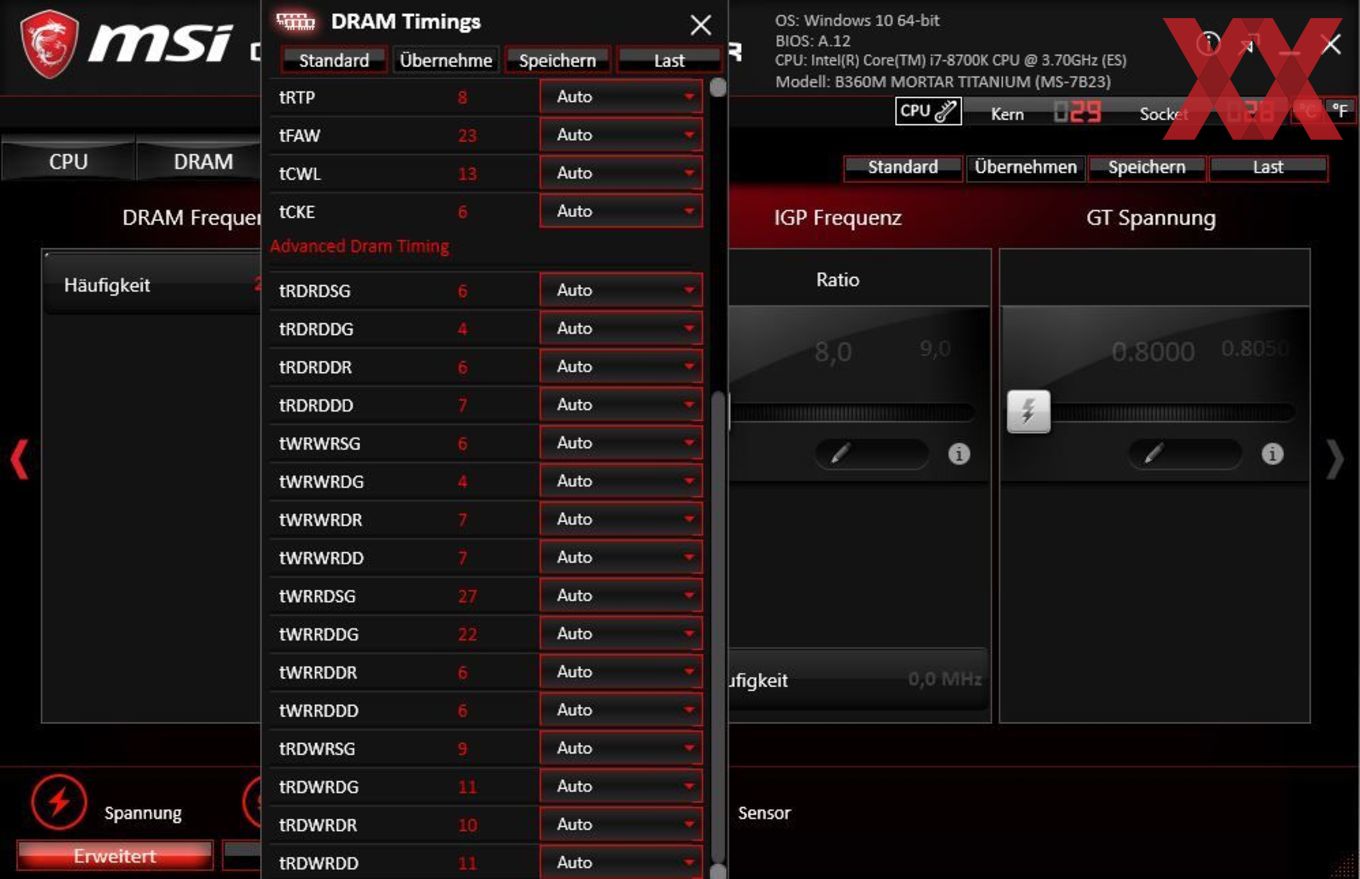This screenshot has width=1360, height=879.
Task: Click the info icon under GT Spannung
Action: [1272, 454]
